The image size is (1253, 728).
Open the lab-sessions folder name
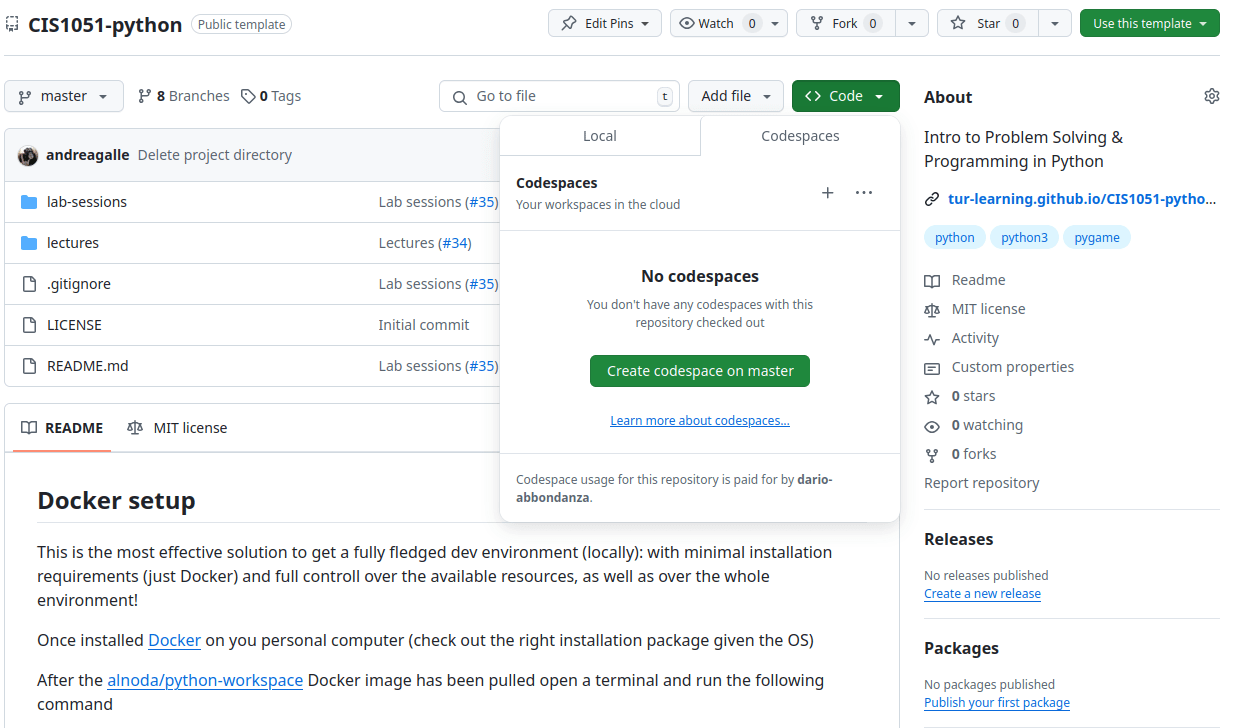[87, 202]
